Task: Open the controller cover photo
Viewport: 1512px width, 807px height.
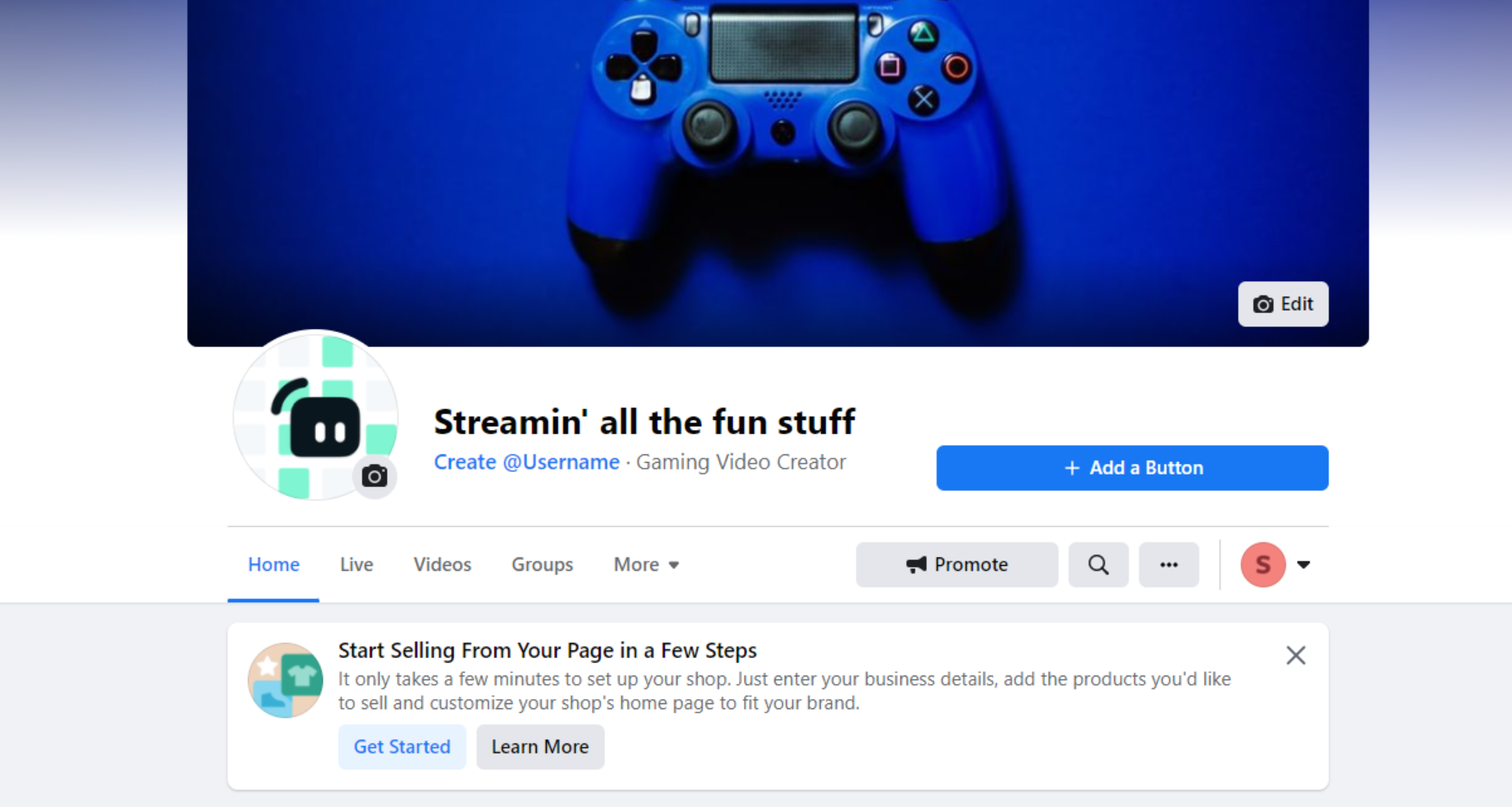Action: click(778, 173)
